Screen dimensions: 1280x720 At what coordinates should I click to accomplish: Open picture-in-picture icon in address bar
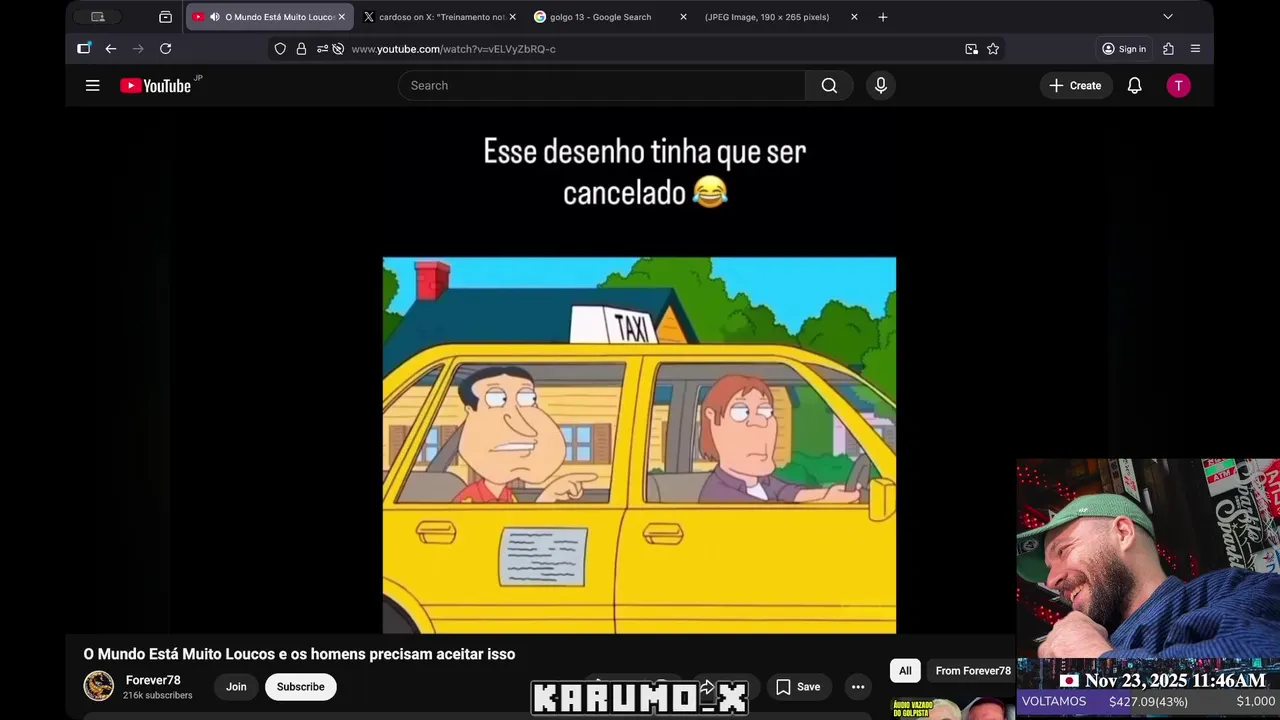(971, 49)
